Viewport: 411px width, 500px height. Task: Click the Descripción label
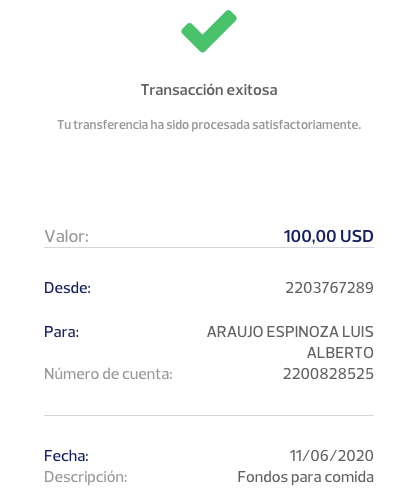(x=86, y=477)
